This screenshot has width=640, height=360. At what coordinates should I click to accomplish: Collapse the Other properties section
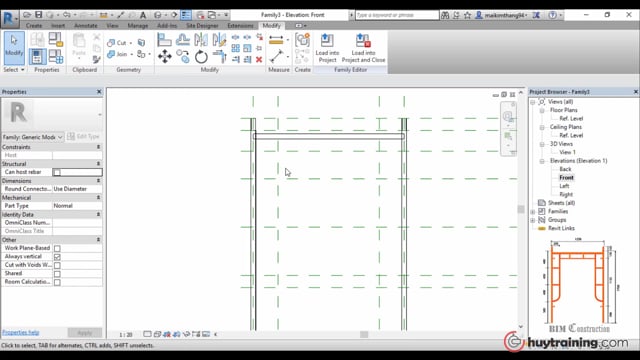click(98, 240)
